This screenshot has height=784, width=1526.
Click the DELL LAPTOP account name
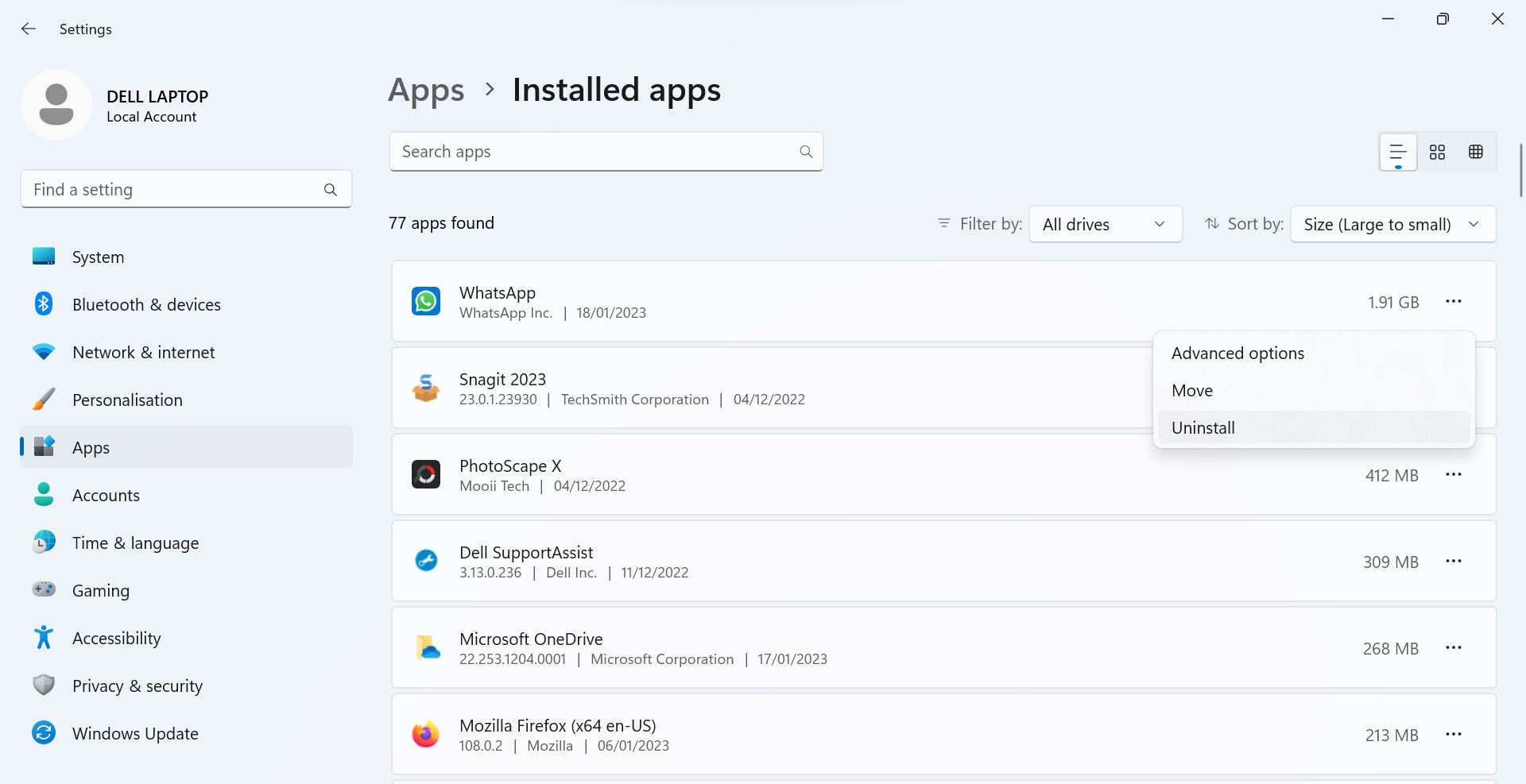(x=157, y=97)
